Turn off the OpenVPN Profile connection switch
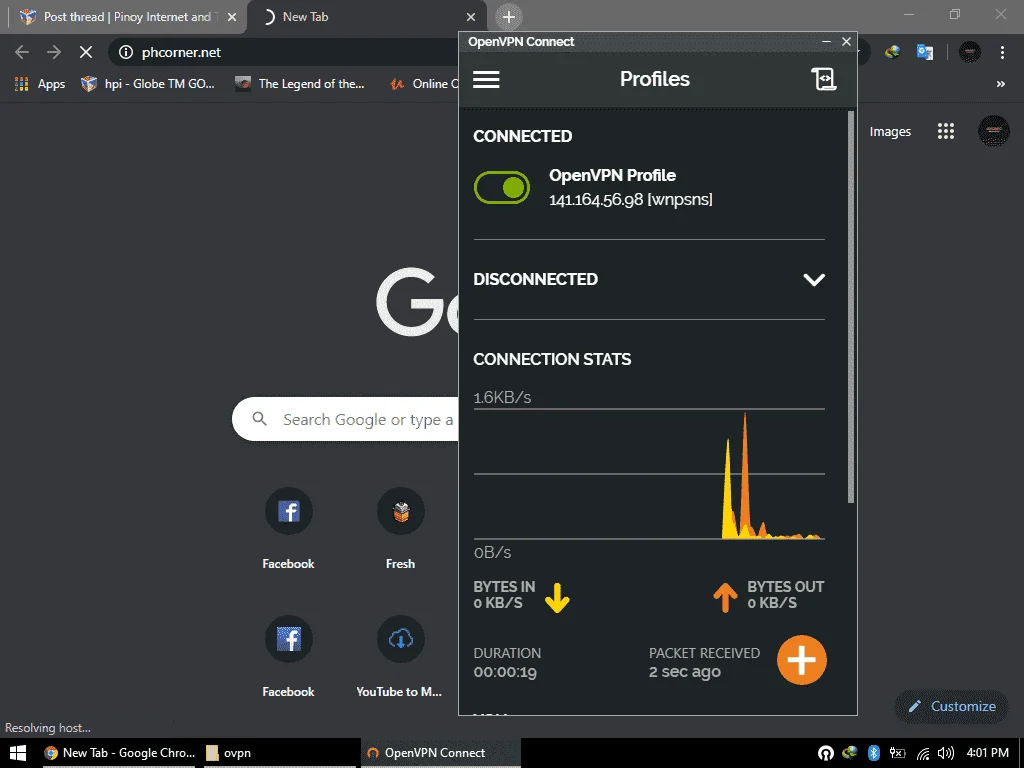 click(502, 187)
